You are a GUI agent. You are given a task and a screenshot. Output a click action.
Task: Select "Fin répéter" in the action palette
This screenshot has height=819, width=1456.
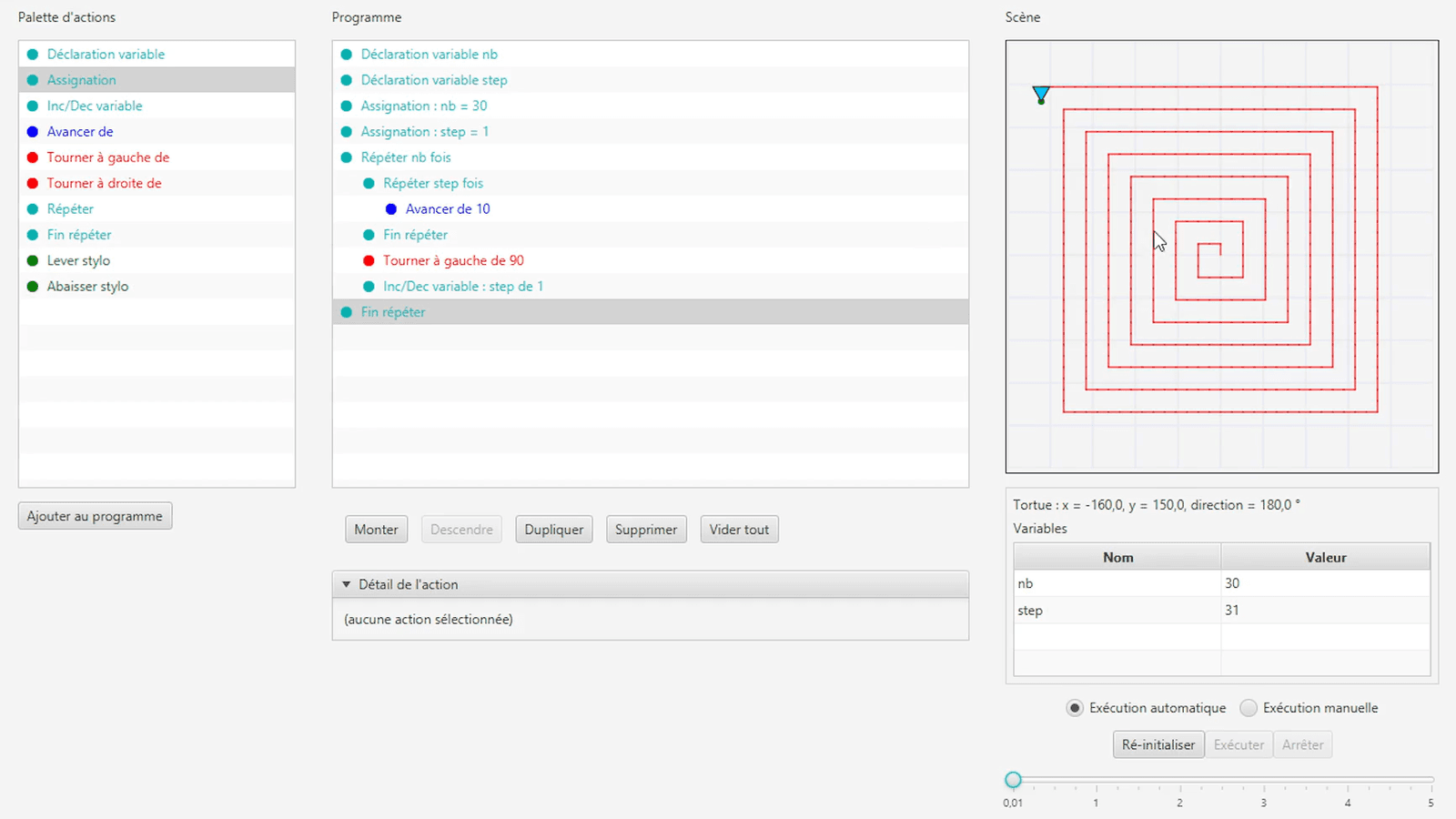tap(78, 234)
